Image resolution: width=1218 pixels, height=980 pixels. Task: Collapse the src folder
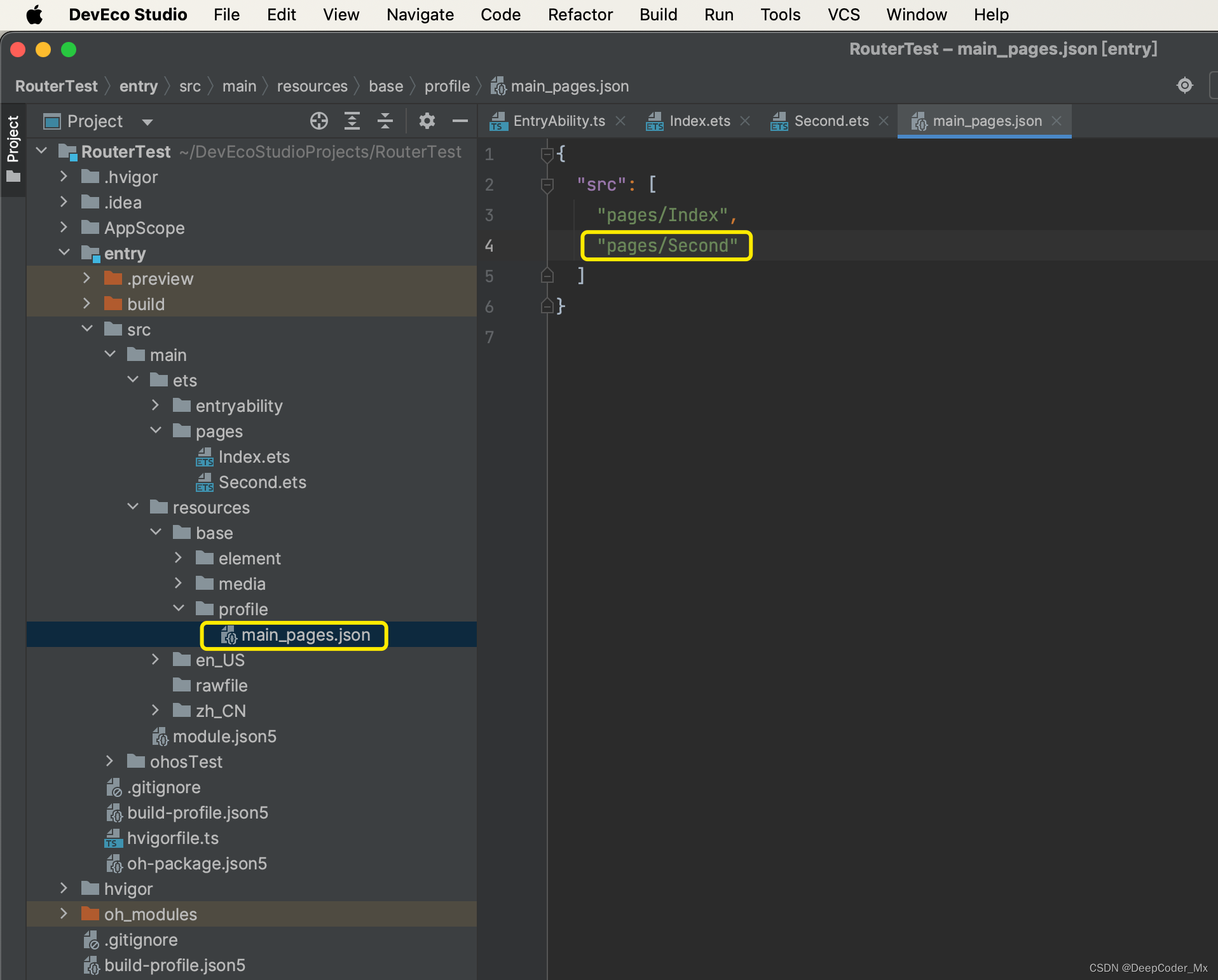[x=86, y=329]
